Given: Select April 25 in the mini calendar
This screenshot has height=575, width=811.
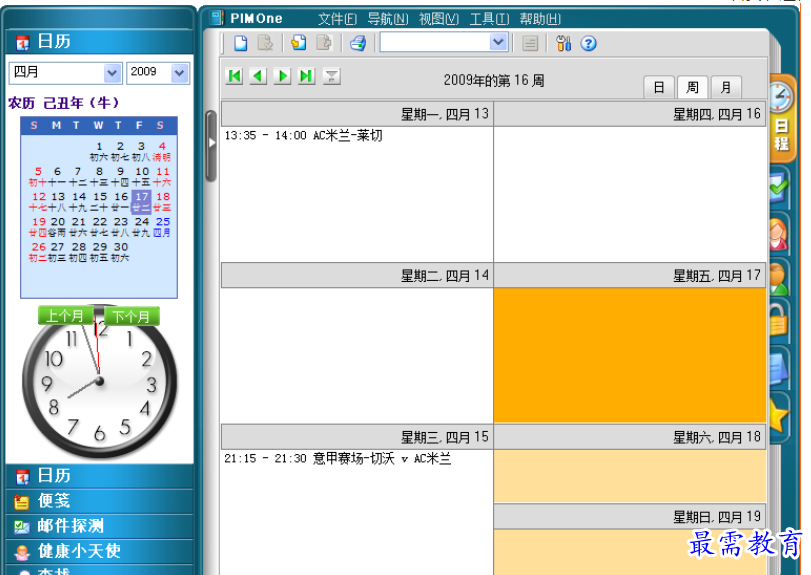Looking at the screenshot, I should point(162,226).
